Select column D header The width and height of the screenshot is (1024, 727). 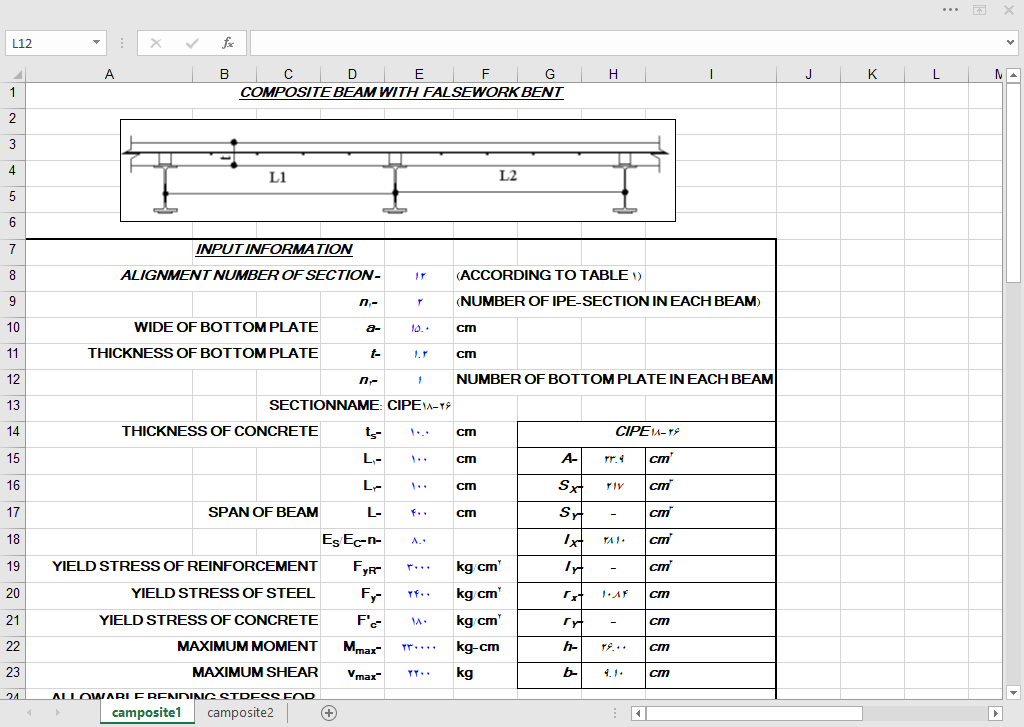point(353,74)
